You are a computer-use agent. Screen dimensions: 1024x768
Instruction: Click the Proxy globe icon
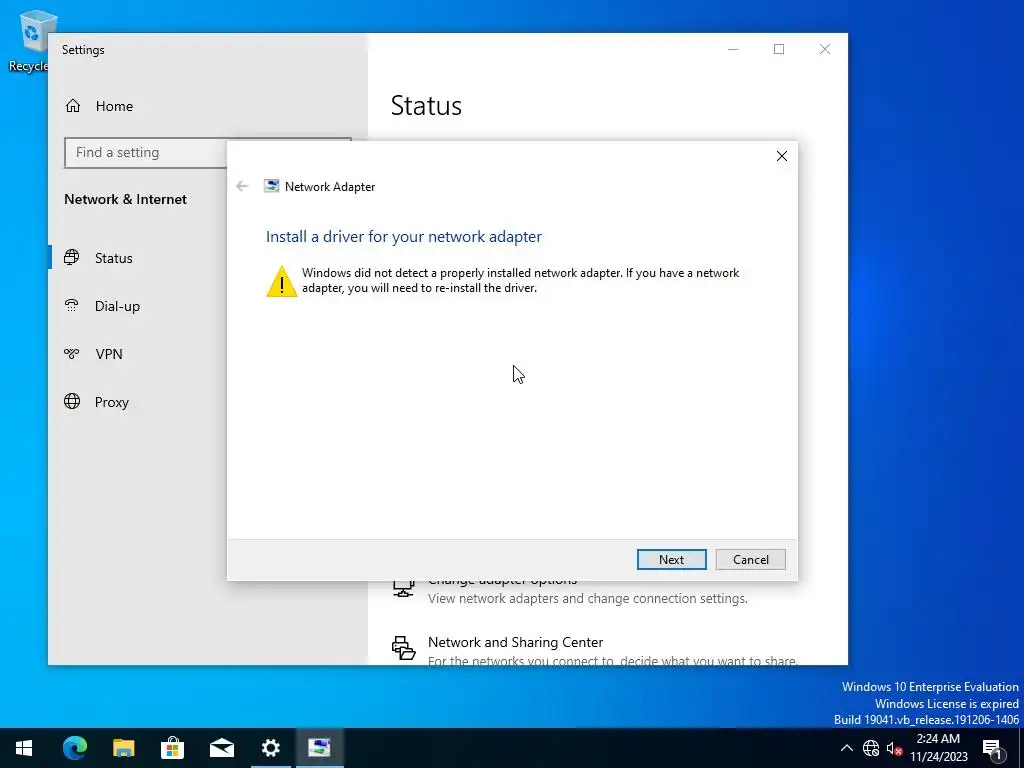[72, 401]
